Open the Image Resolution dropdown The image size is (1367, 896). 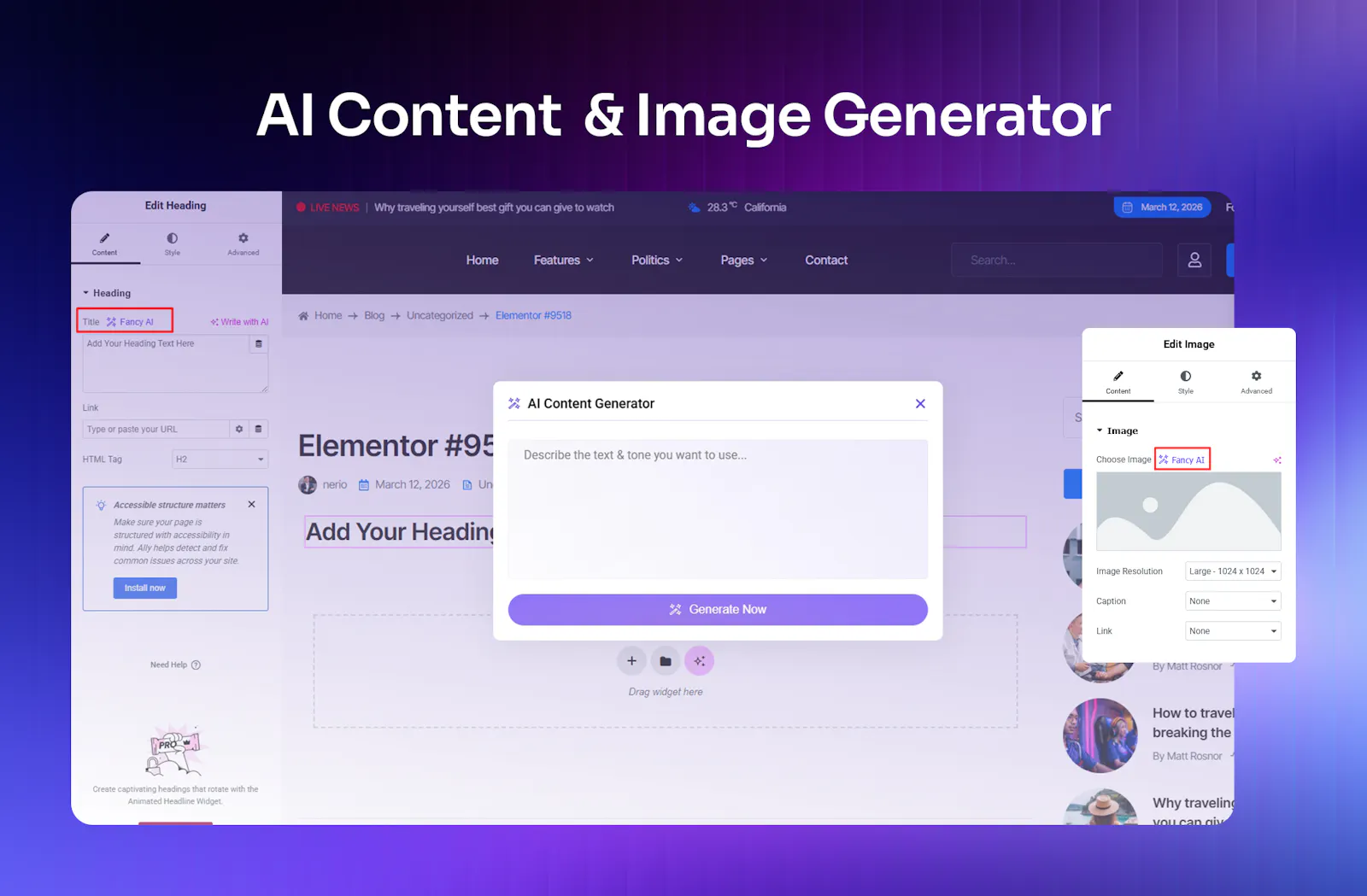1233,571
